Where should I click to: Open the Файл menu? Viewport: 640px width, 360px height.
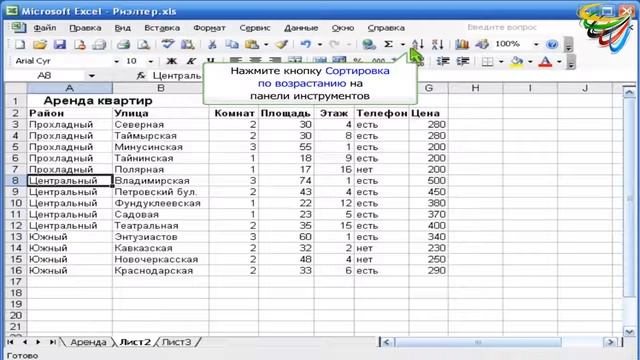click(x=45, y=28)
